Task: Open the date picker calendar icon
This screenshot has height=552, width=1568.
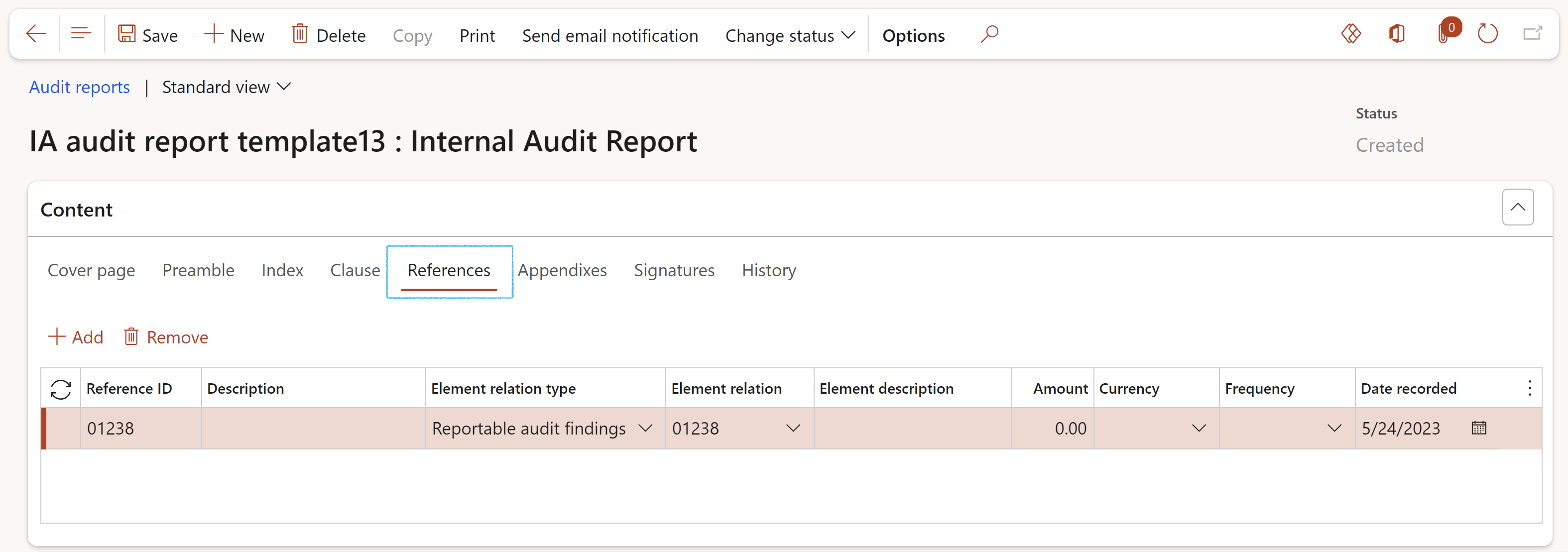Action: [x=1478, y=428]
